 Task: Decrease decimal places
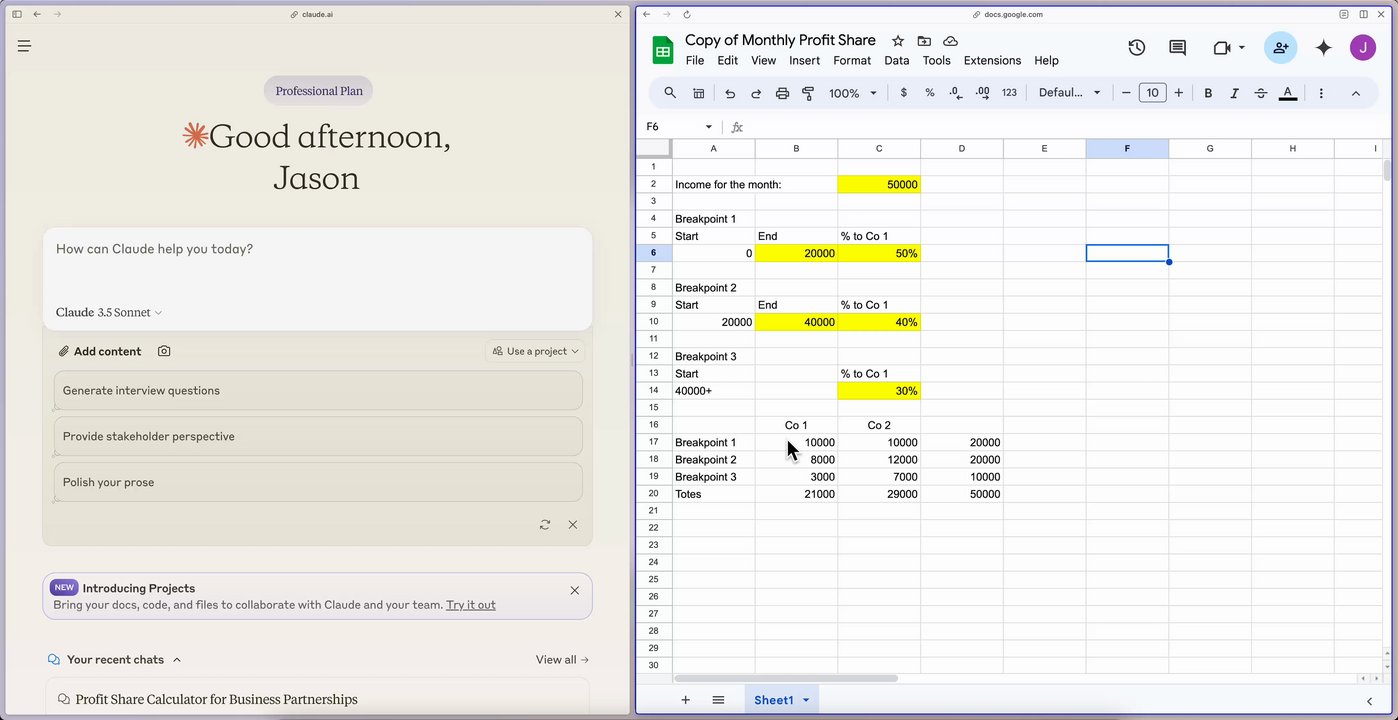pyautogui.click(x=956, y=93)
